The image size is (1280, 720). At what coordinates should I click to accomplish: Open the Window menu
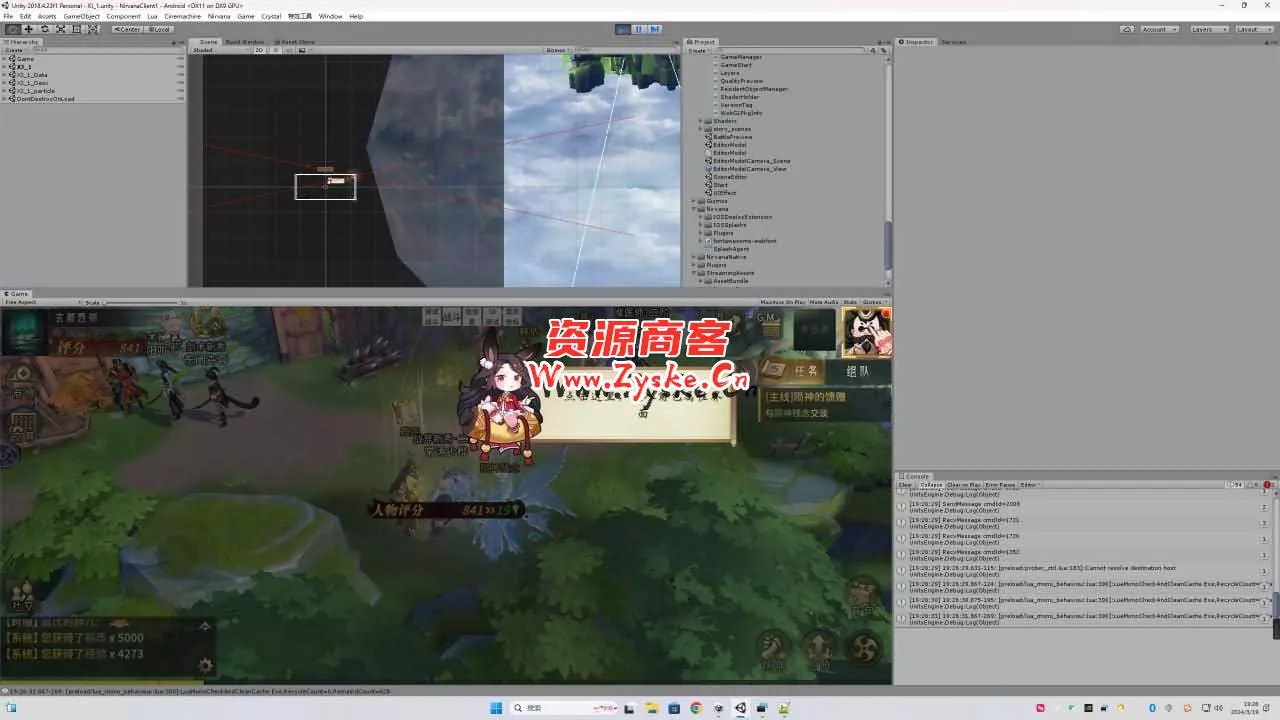point(330,16)
